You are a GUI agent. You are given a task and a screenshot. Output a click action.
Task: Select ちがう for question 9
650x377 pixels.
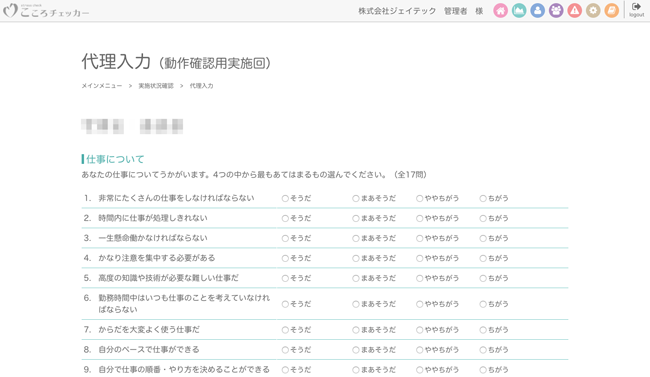coord(483,370)
